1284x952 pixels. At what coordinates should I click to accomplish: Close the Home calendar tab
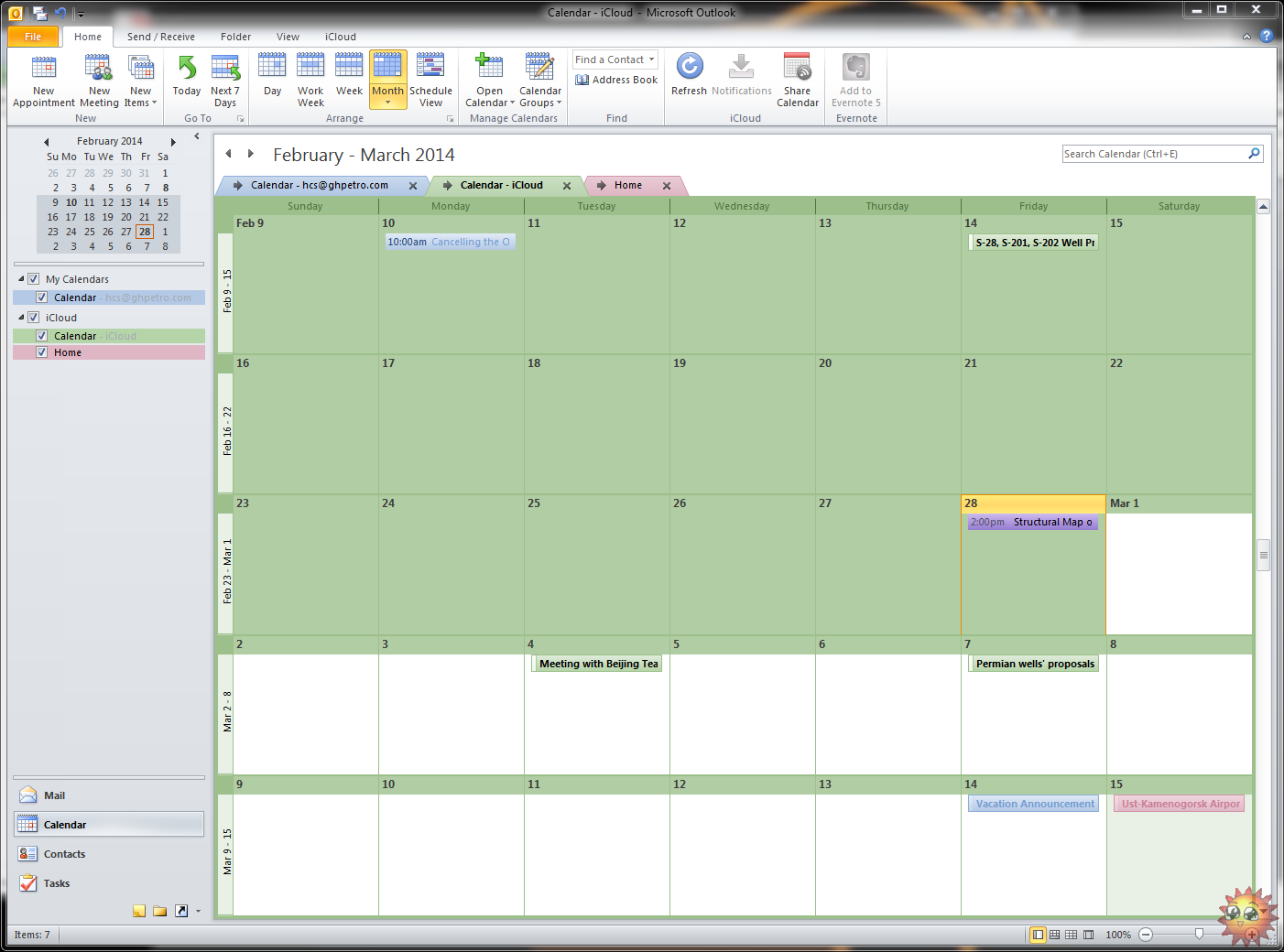pos(667,186)
